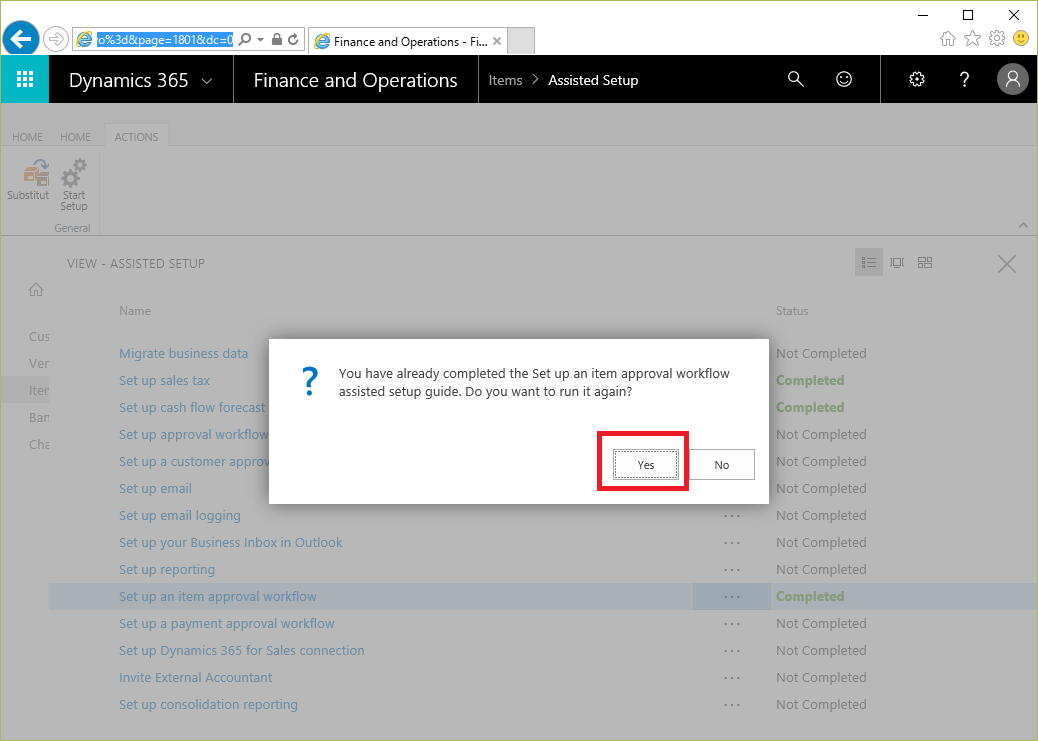Open the app launcher waffle menu
Screen dimensions: 1038x741
[x=24, y=79]
